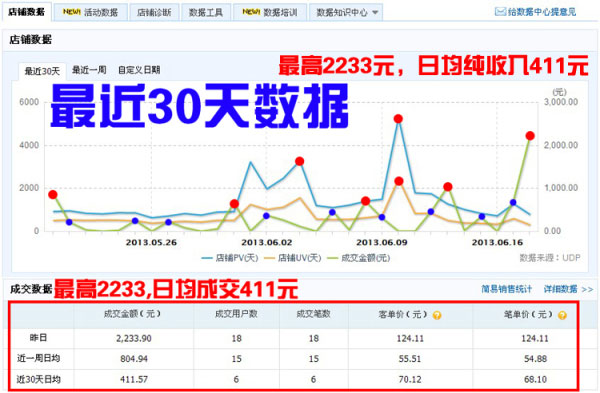Click the 54.88 笔单价 cell
Image resolution: width=600 pixels, height=393 pixels.
[x=535, y=359]
